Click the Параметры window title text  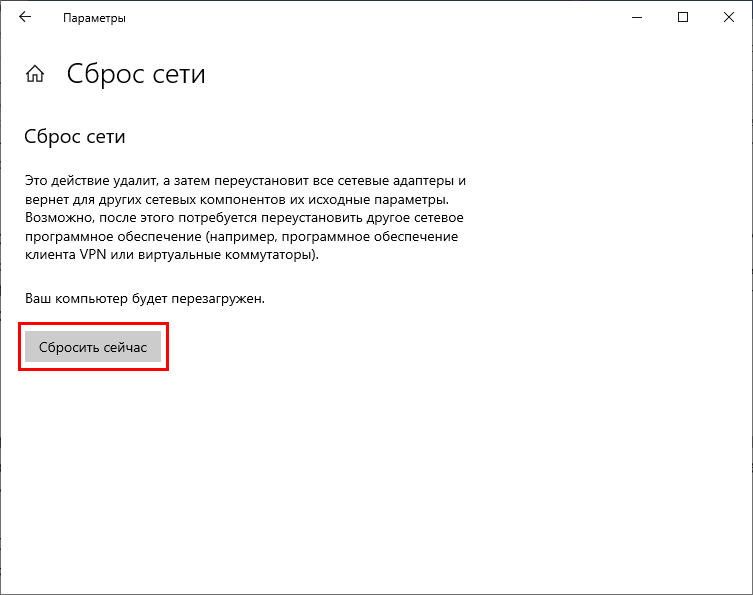pos(94,18)
